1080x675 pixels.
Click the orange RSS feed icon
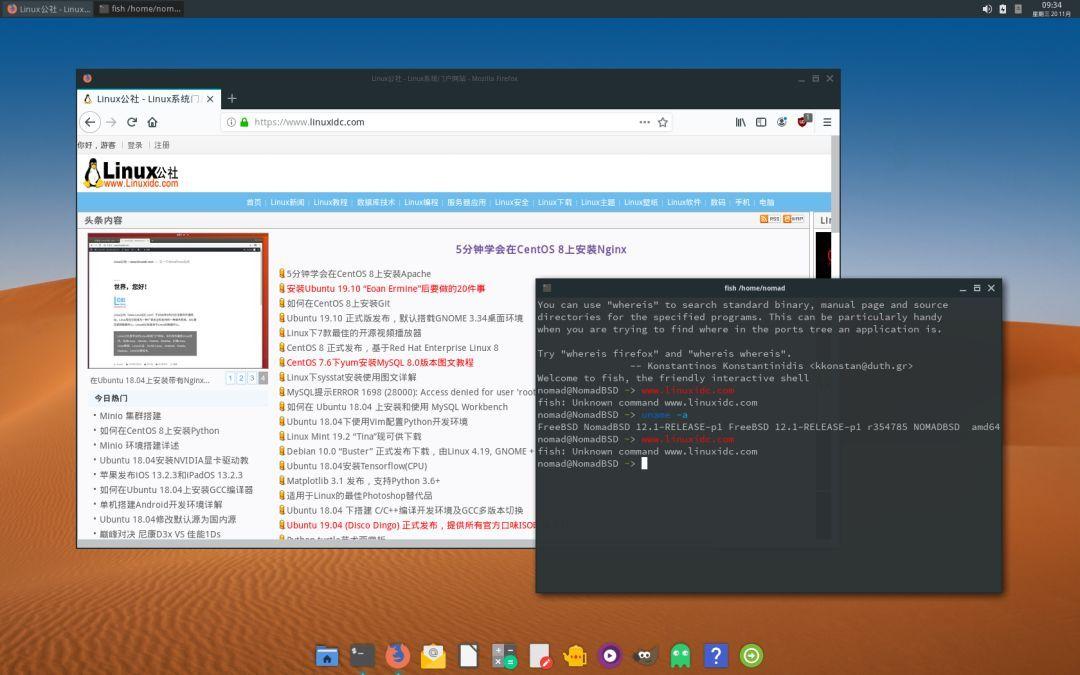(x=769, y=218)
